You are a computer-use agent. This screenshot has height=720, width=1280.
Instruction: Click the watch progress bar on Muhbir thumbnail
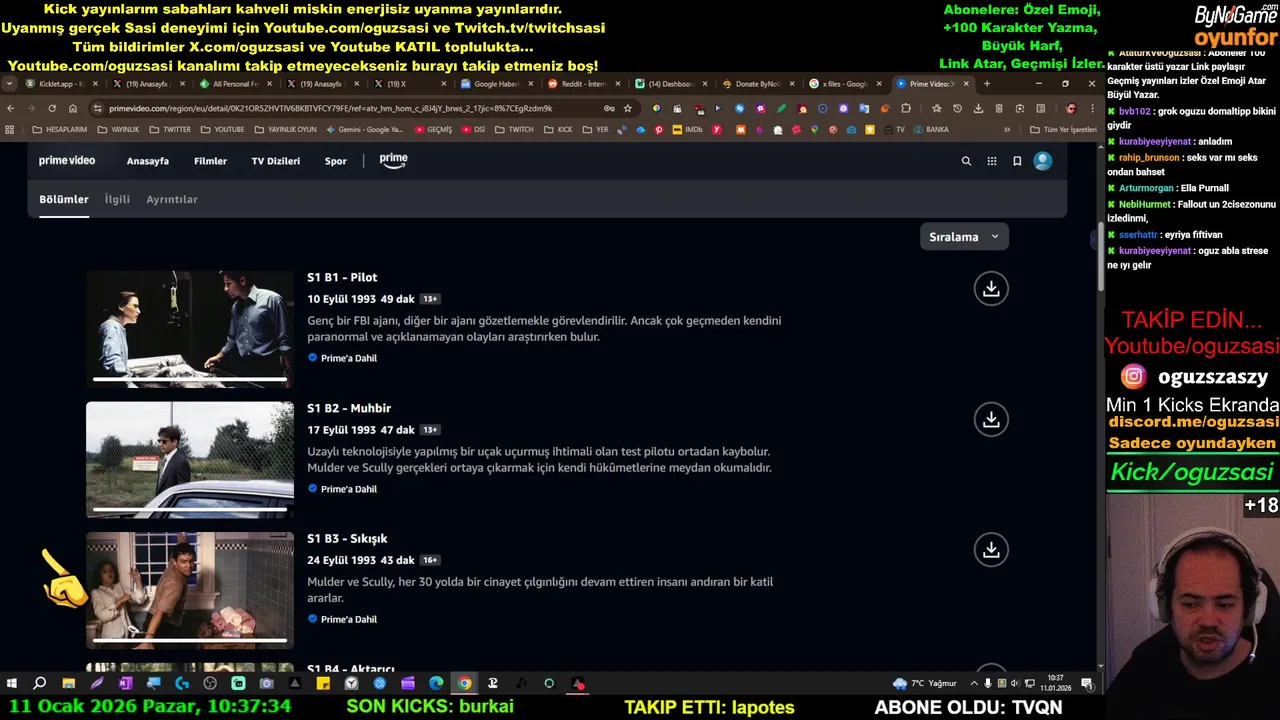[x=189, y=509]
